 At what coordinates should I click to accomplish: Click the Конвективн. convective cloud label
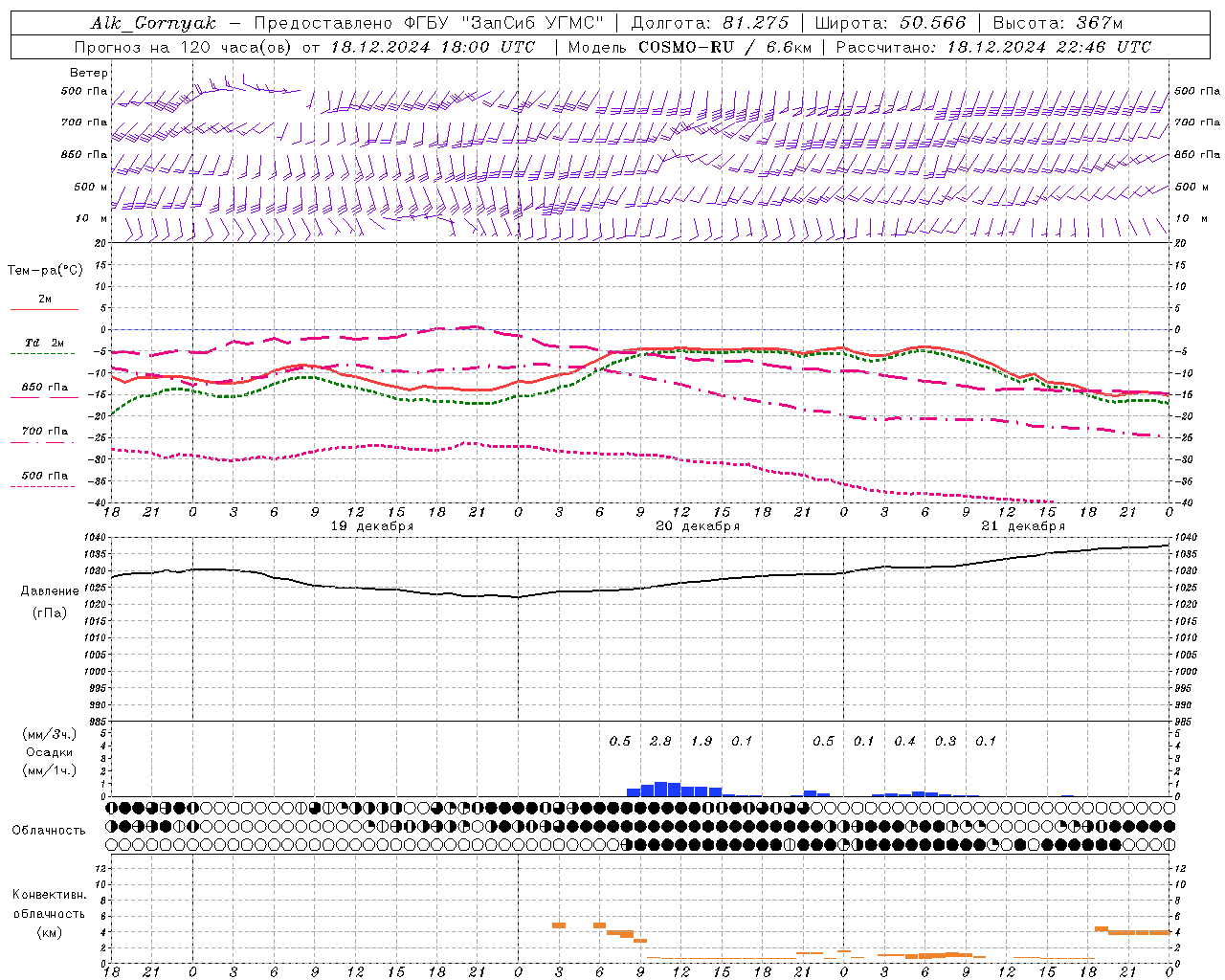pyautogui.click(x=50, y=895)
